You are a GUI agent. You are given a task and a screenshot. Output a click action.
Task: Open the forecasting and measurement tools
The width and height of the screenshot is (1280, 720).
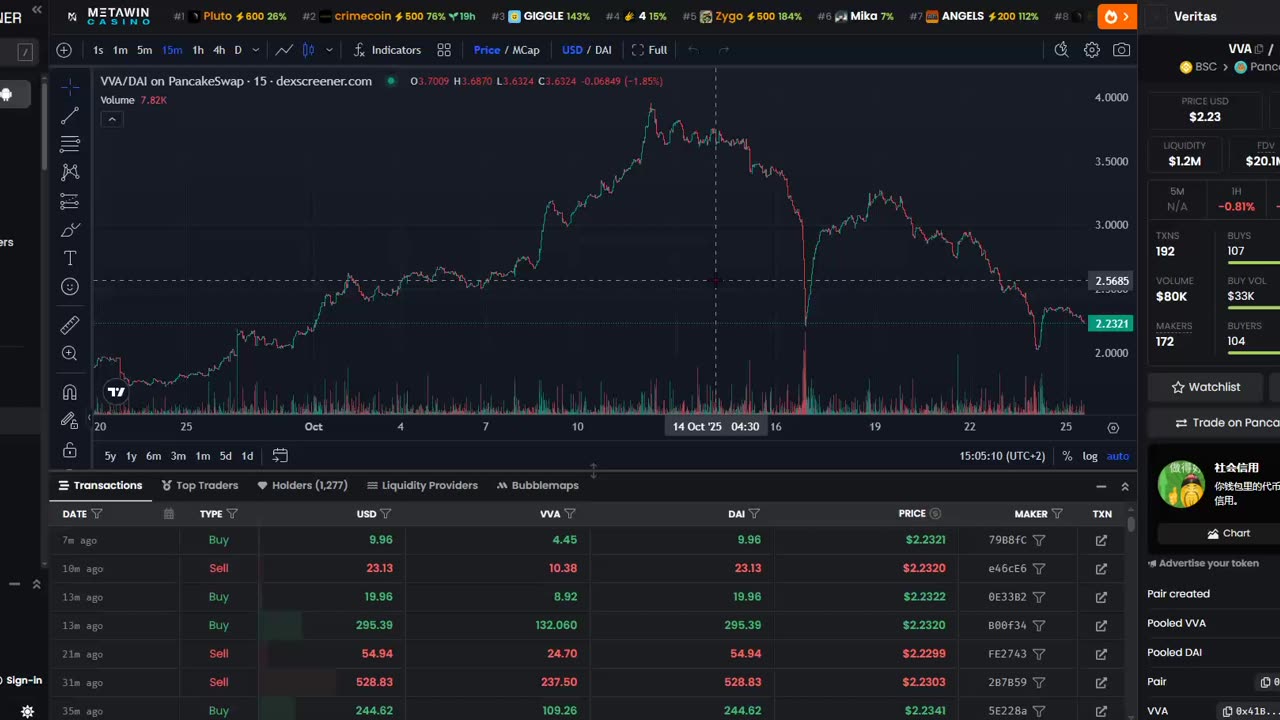(x=70, y=202)
